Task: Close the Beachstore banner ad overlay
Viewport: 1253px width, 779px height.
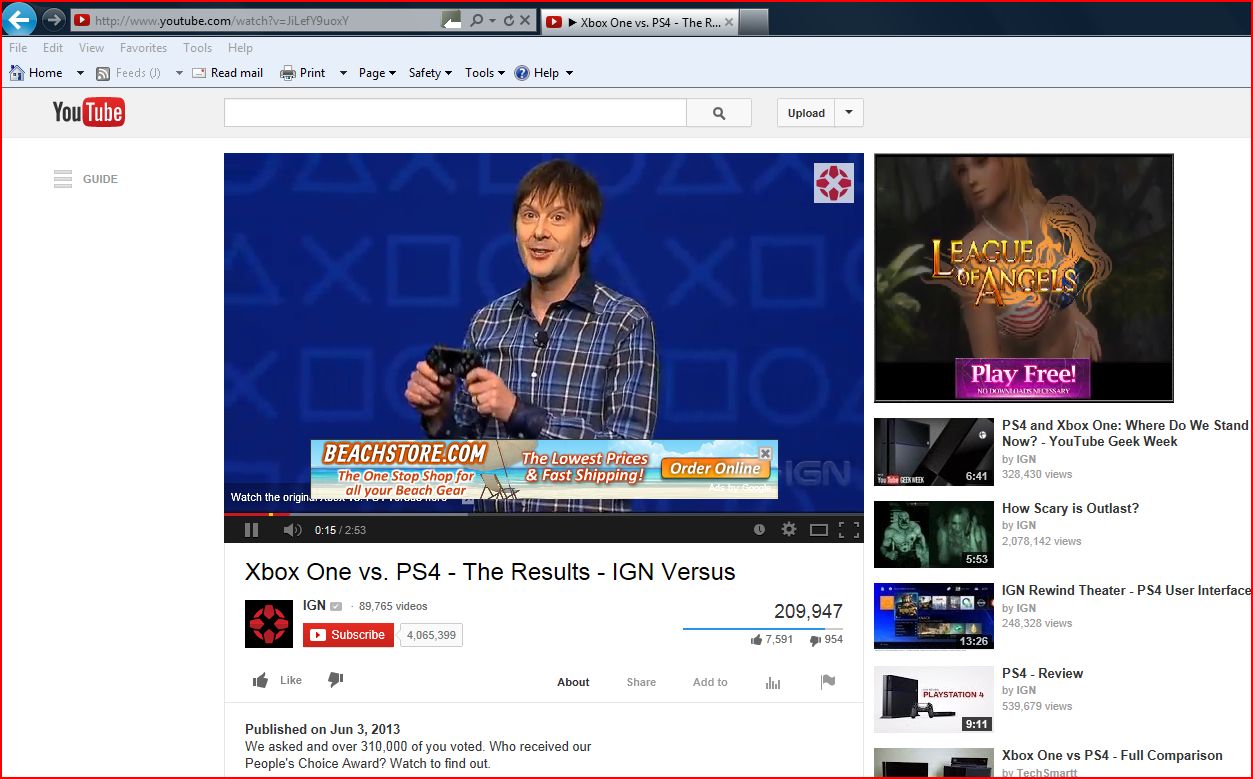Action: [x=765, y=453]
